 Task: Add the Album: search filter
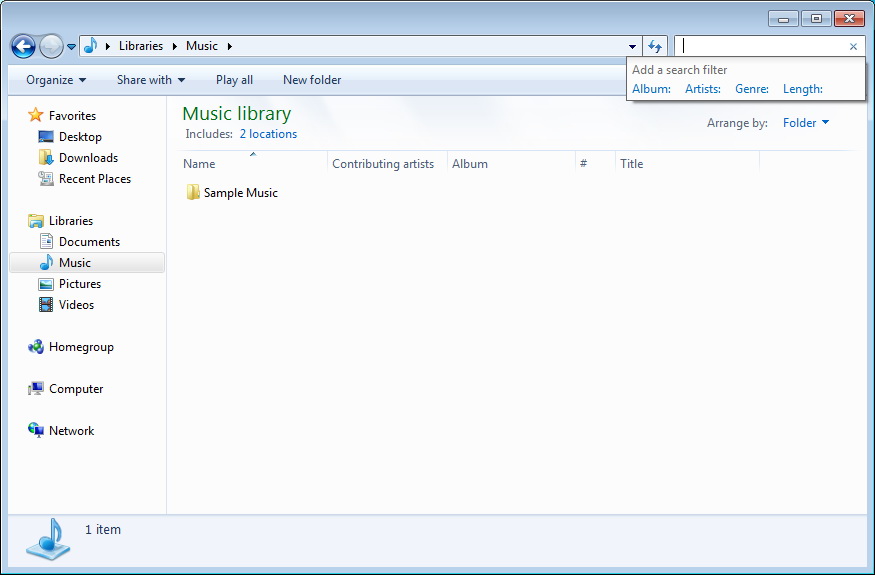pos(651,89)
